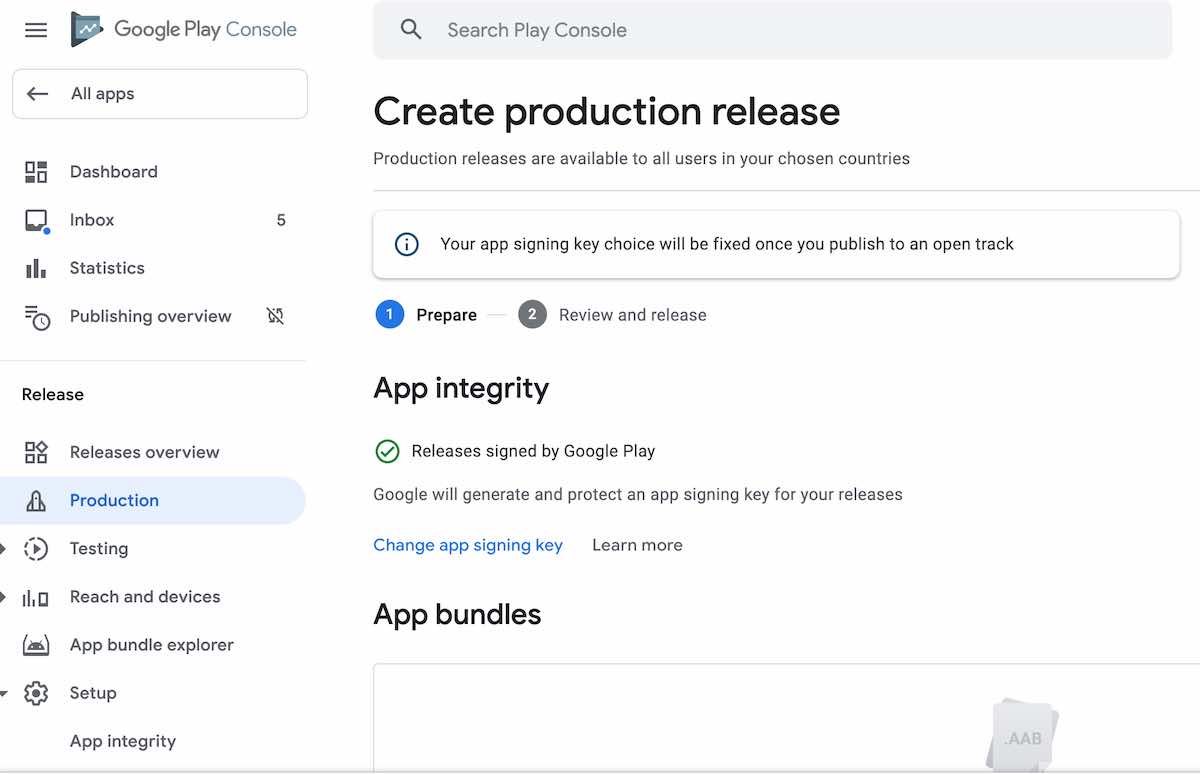Click the Releases signed by Google Play text
The width and height of the screenshot is (1200, 774).
pos(533,451)
